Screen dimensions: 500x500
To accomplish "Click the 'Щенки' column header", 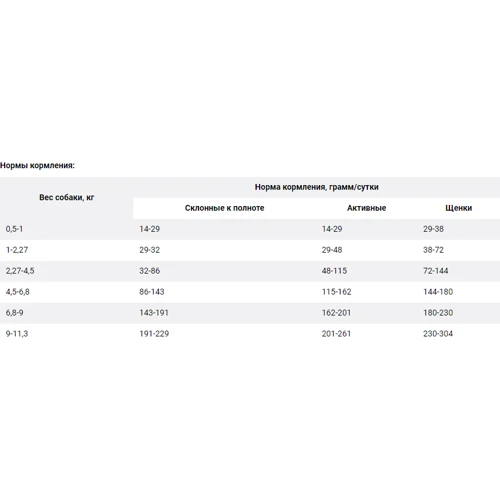I will [x=459, y=208].
